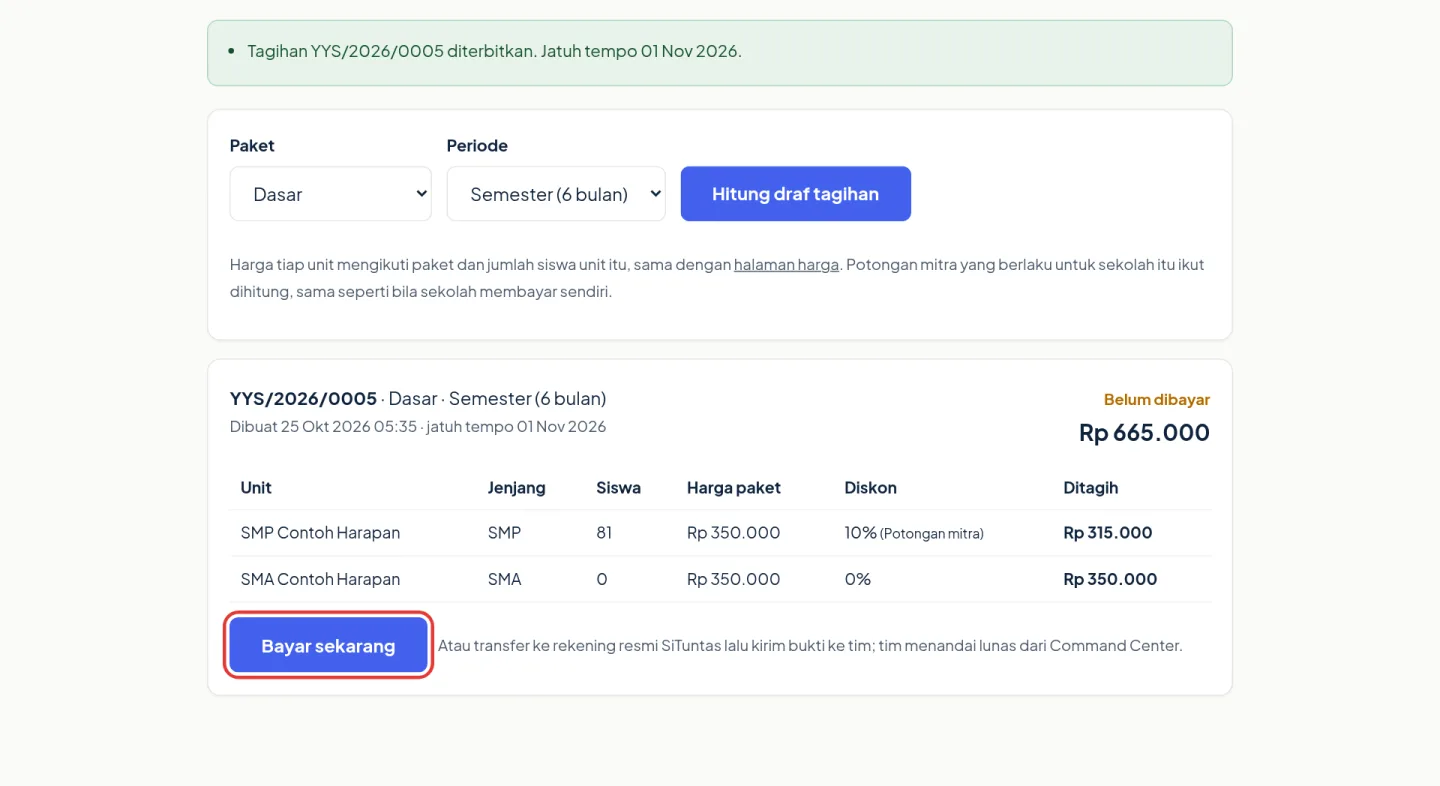This screenshot has height=786, width=1440.
Task: Click the 0% discount cell
Action: 858,579
